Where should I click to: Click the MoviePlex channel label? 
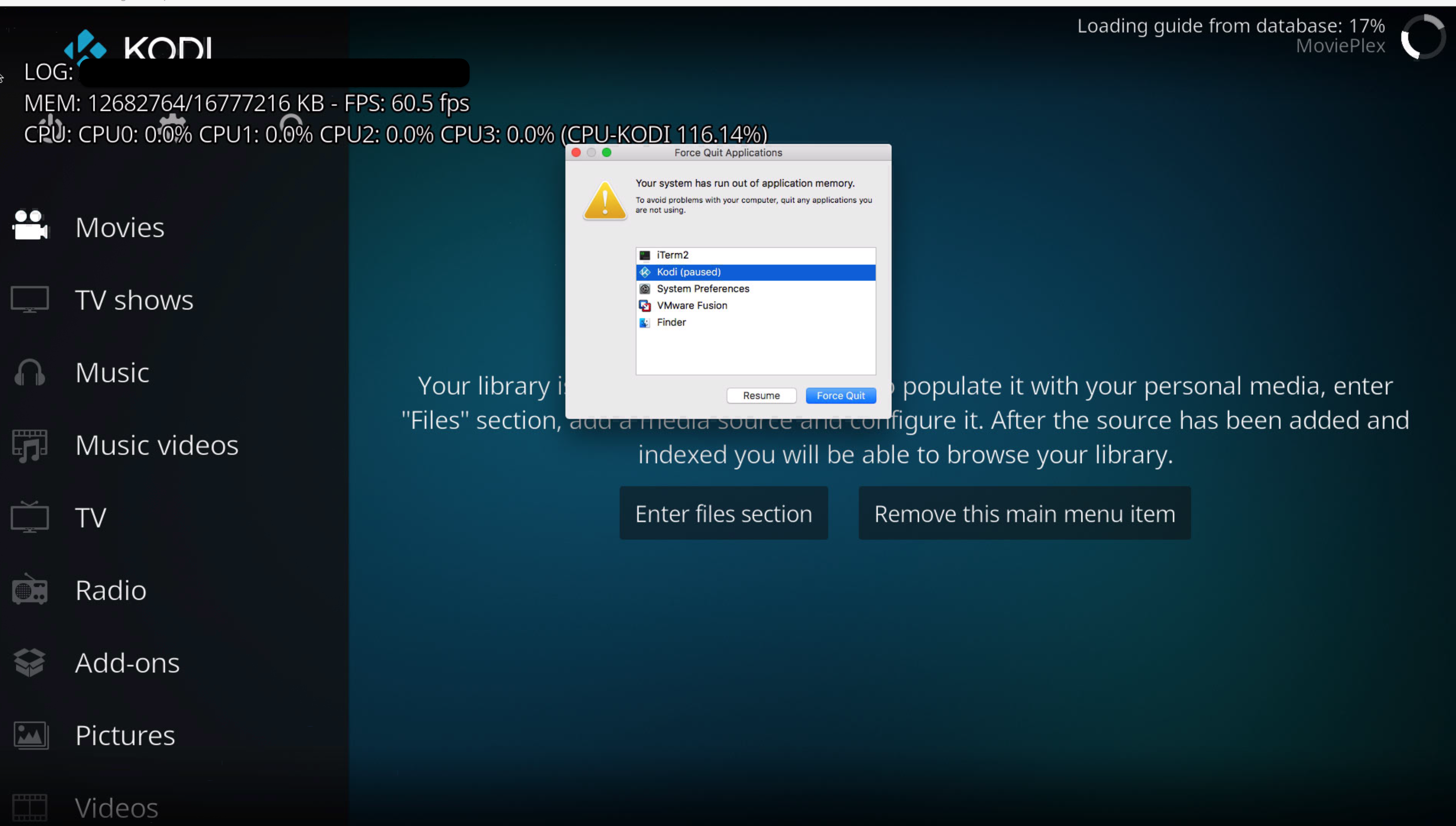[1340, 45]
